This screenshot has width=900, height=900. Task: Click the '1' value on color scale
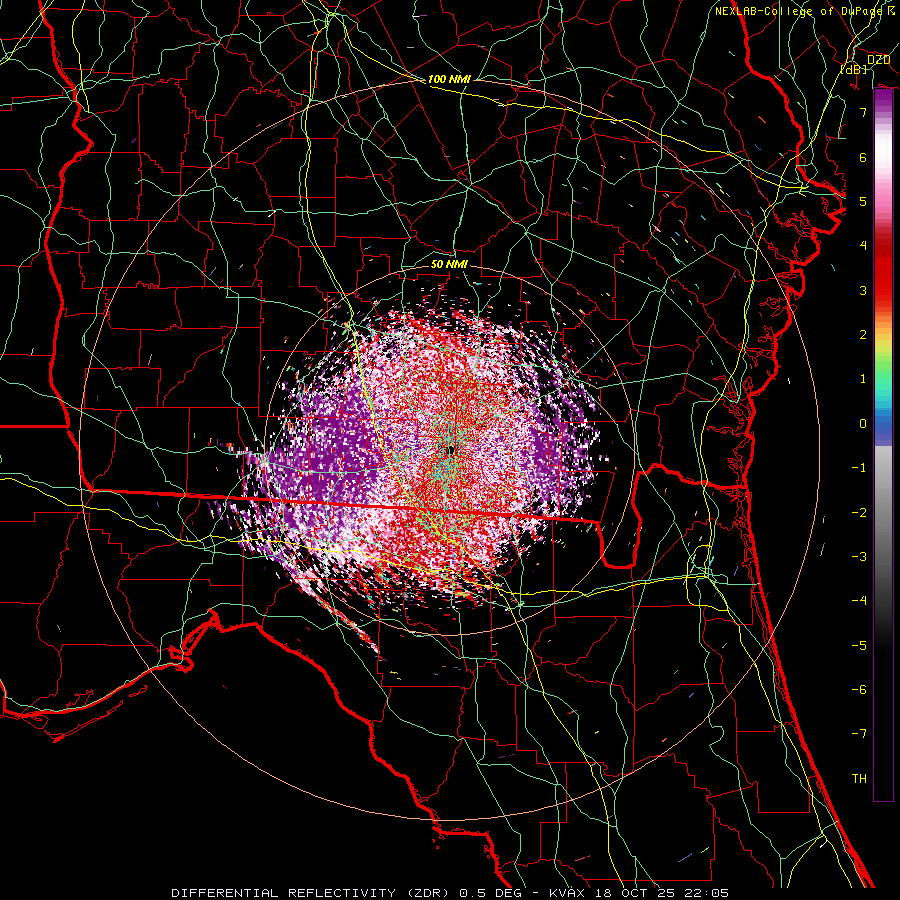863,379
